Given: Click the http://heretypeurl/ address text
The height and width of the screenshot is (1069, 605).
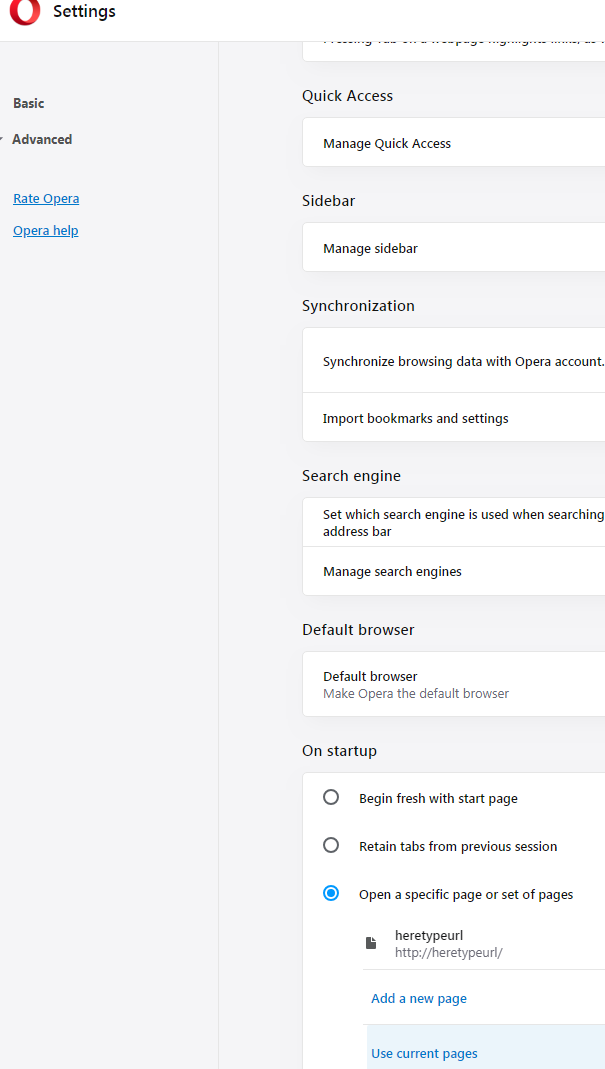Looking at the screenshot, I should tap(449, 952).
